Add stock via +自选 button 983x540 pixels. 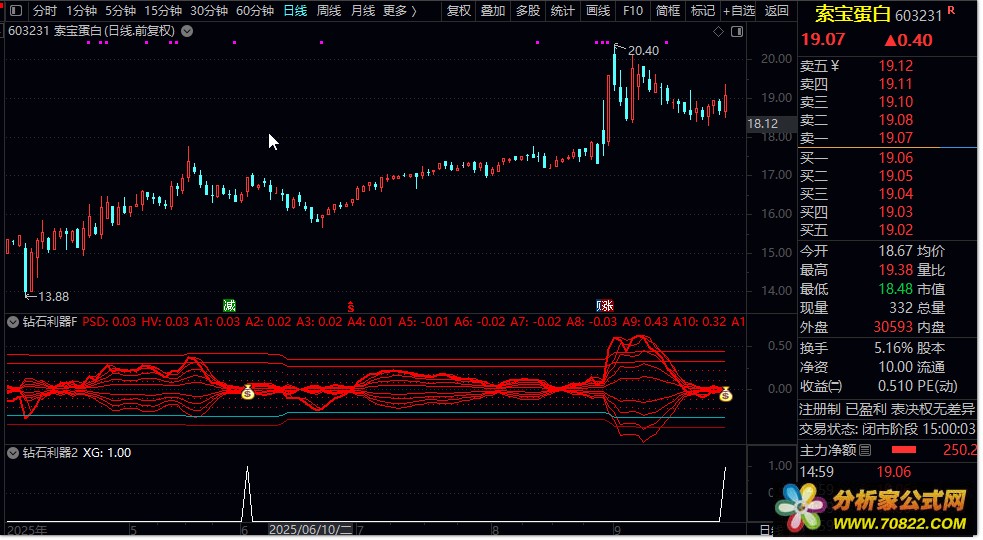pyautogui.click(x=739, y=11)
